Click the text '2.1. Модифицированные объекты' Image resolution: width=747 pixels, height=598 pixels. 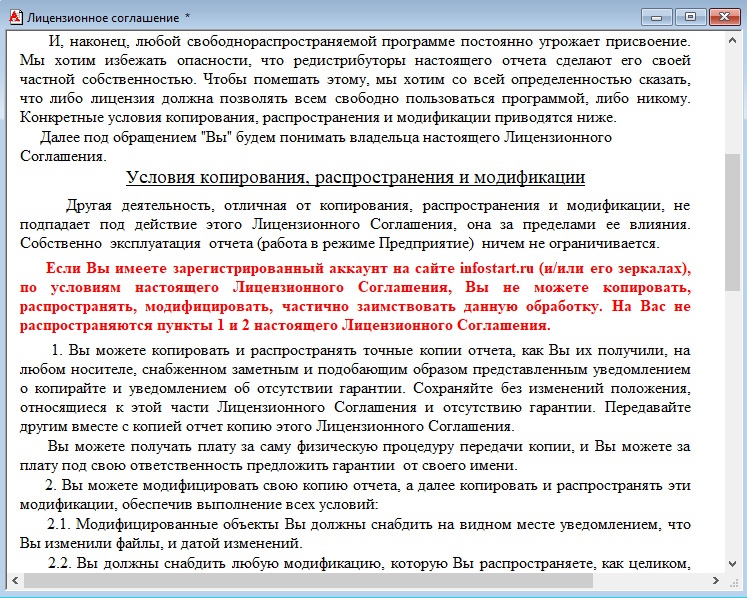[x=162, y=524]
